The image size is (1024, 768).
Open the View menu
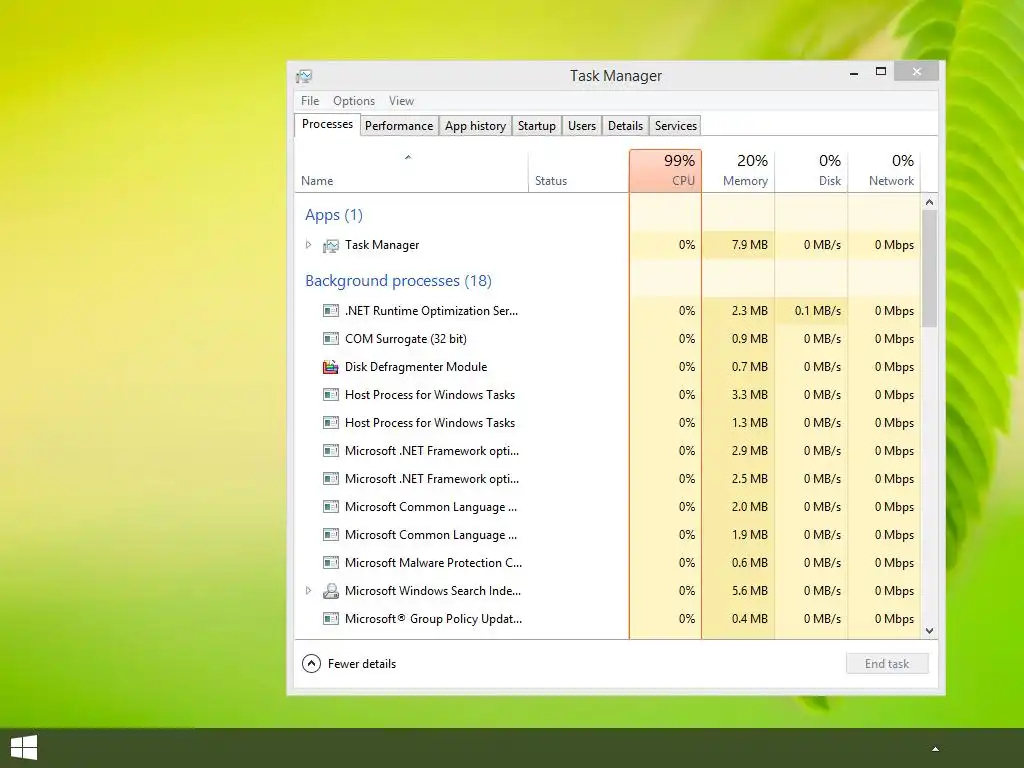click(x=402, y=101)
